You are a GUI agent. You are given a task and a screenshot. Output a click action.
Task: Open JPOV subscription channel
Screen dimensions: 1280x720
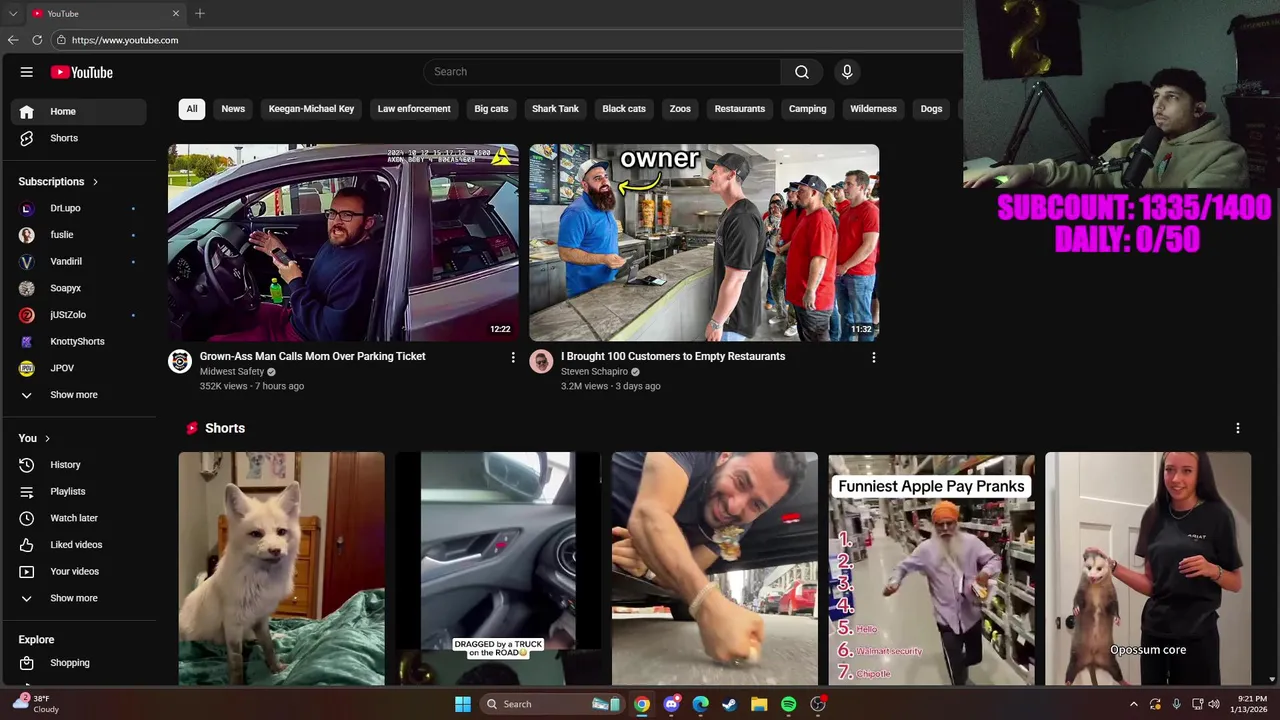tap(79, 368)
